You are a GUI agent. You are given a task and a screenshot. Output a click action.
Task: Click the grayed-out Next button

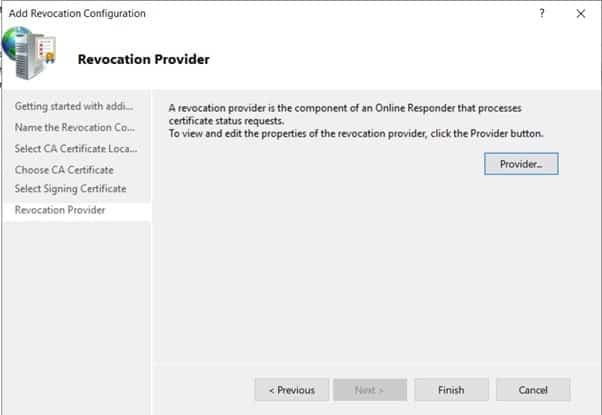(x=371, y=390)
